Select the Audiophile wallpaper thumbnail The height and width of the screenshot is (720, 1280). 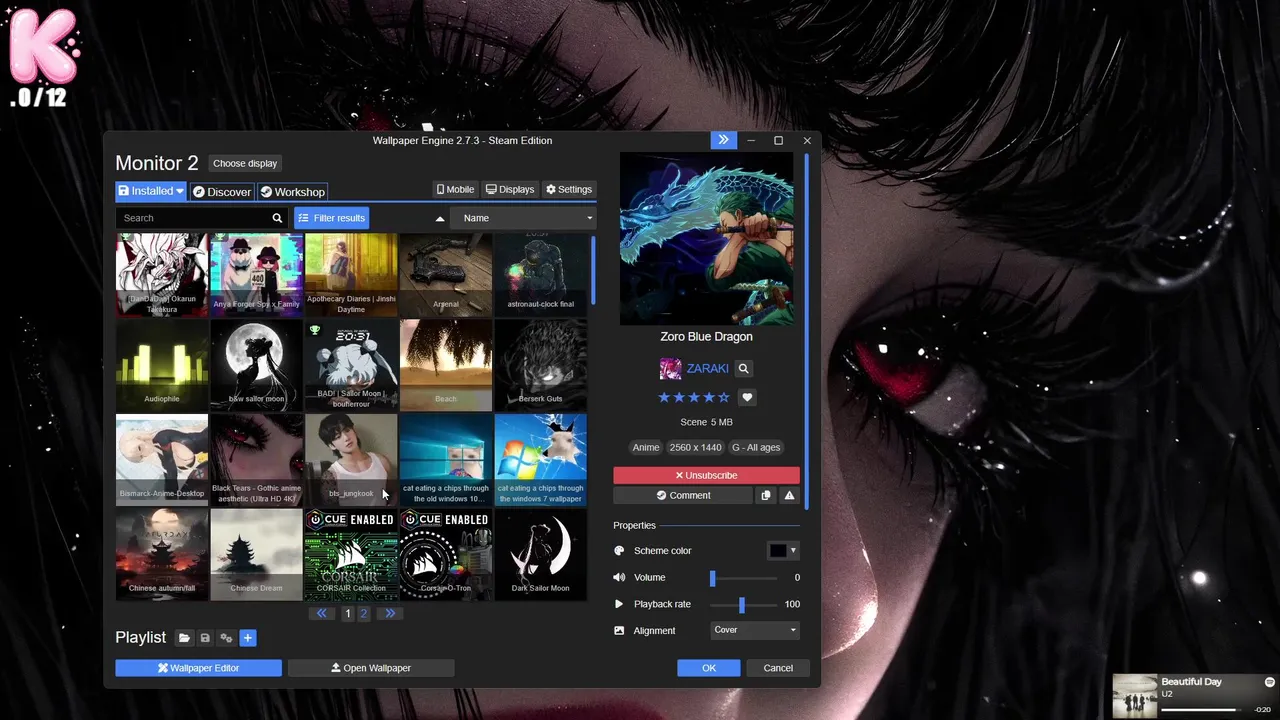click(x=161, y=366)
